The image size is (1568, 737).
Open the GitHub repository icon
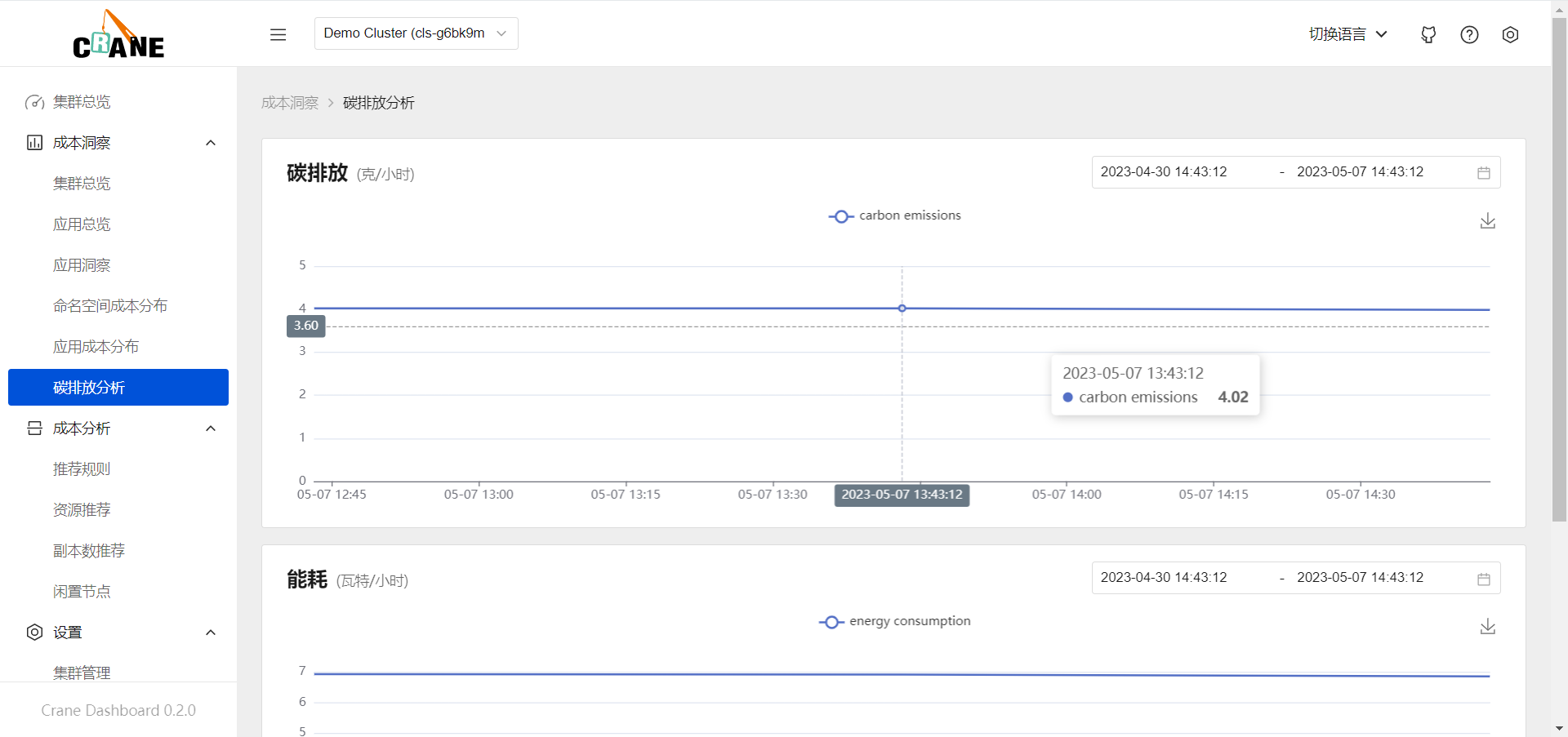[1428, 34]
